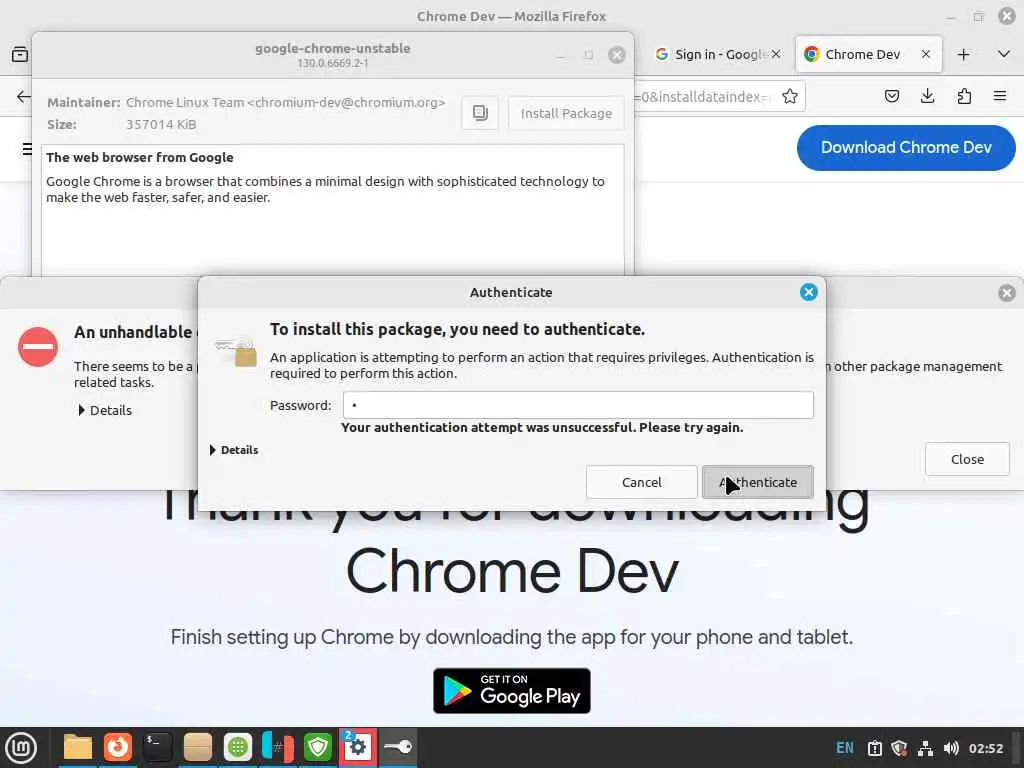Launch the Terminal from taskbar
The width and height of the screenshot is (1024, 768).
pyautogui.click(x=157, y=747)
